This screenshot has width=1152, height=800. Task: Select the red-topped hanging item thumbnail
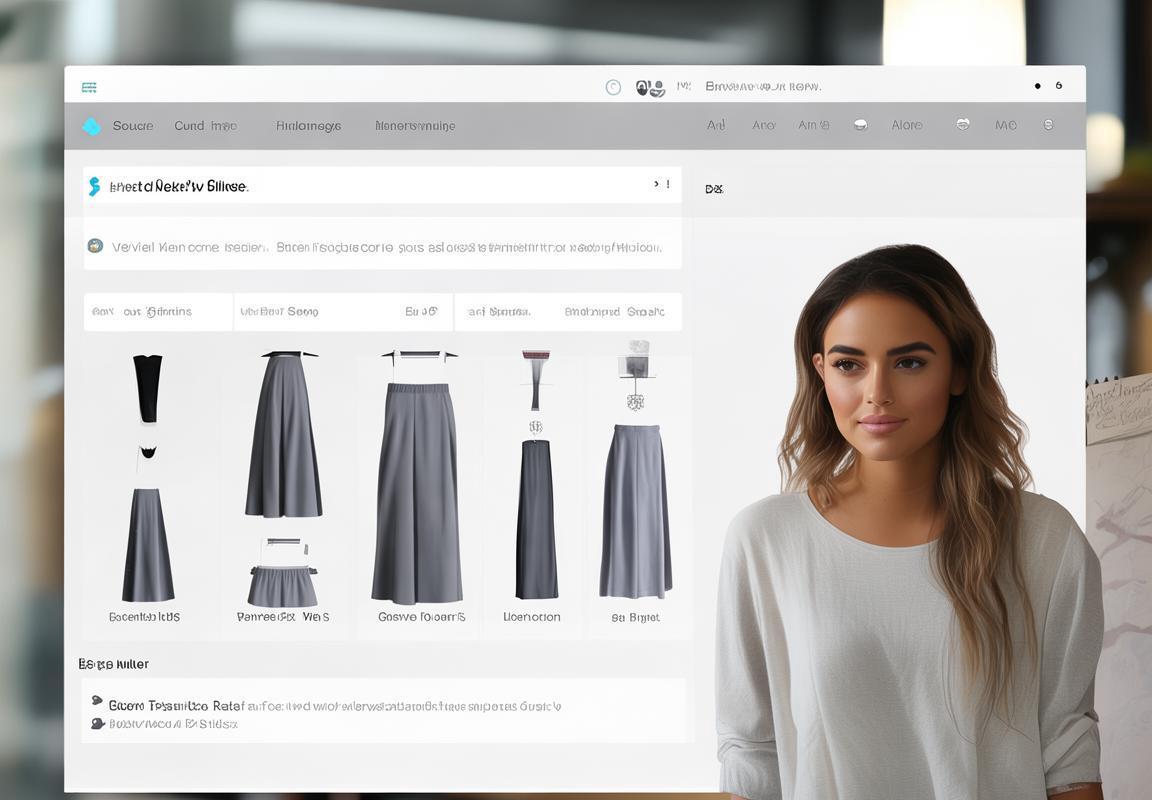point(536,380)
